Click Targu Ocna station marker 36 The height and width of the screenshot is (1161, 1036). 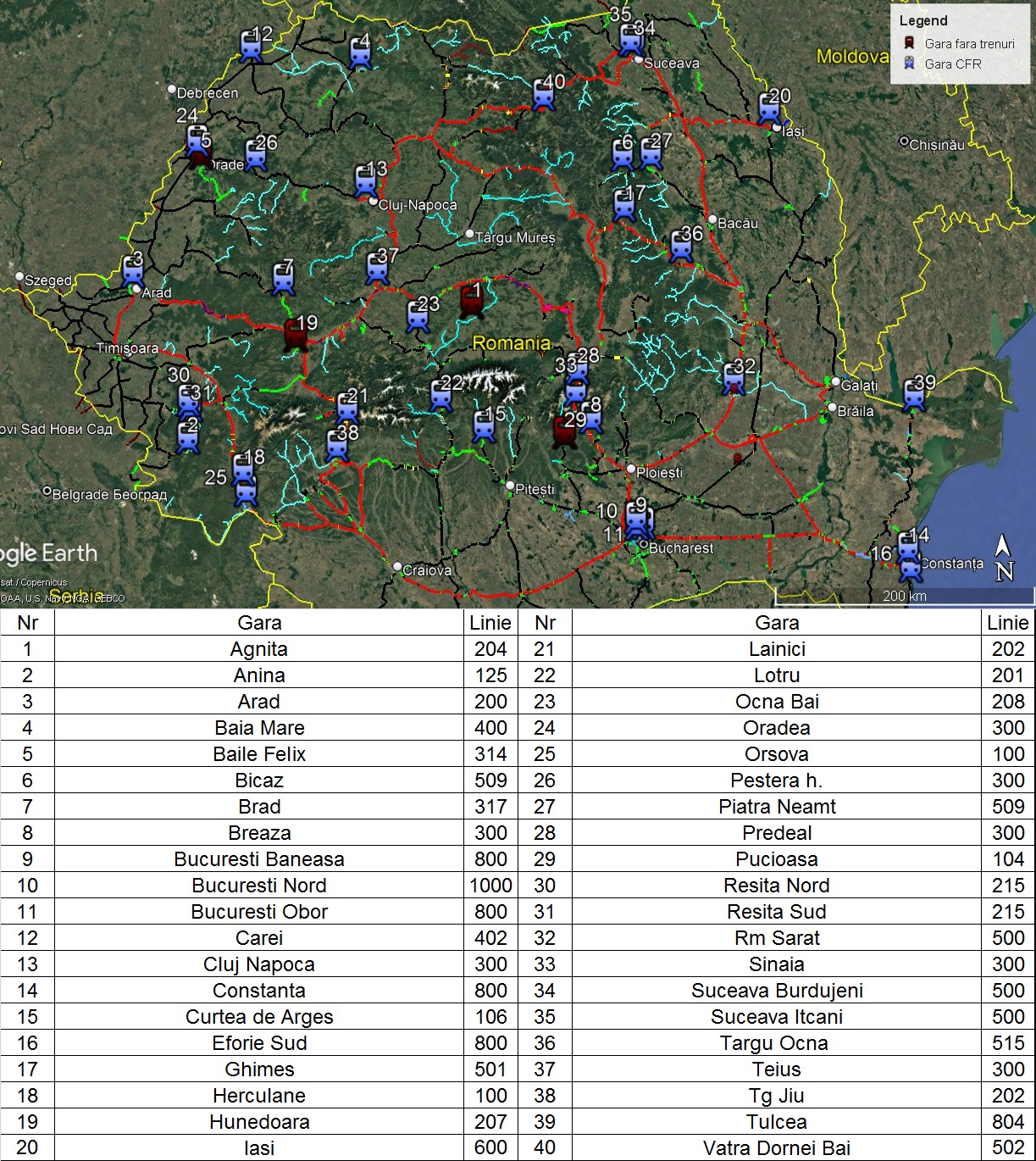(x=682, y=246)
